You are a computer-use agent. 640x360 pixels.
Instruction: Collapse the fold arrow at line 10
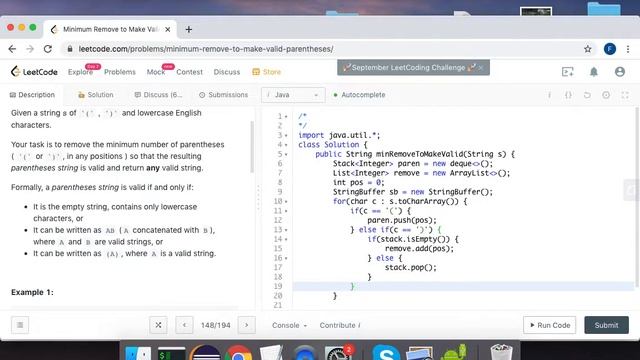tap(286, 202)
